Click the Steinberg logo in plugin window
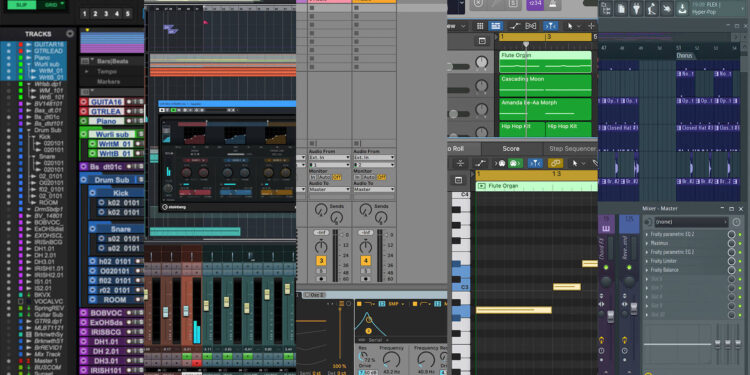The image size is (750, 375). [x=175, y=207]
